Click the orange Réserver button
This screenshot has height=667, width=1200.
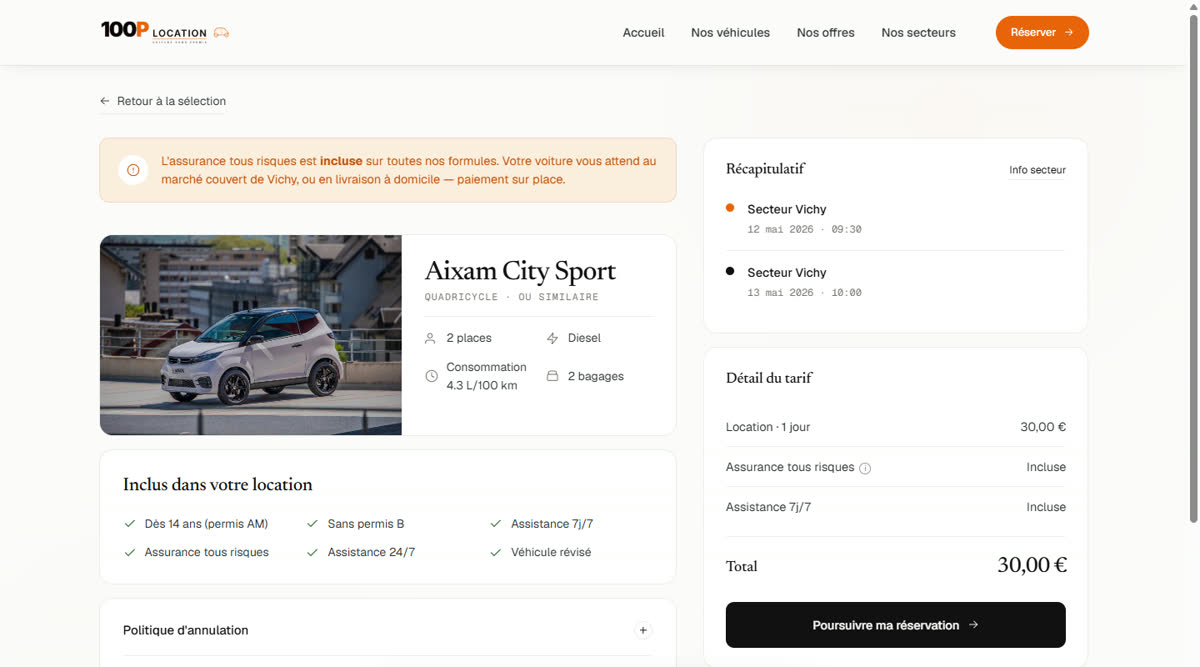(1042, 32)
